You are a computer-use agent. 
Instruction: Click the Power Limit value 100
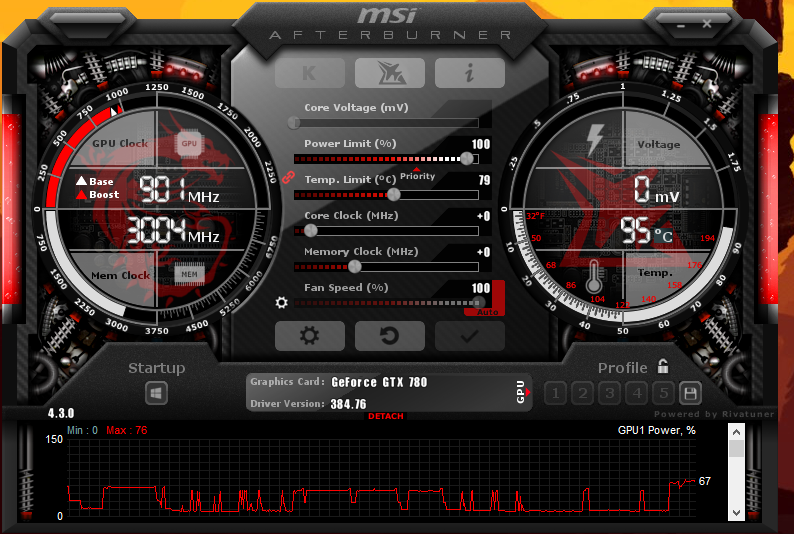481,144
